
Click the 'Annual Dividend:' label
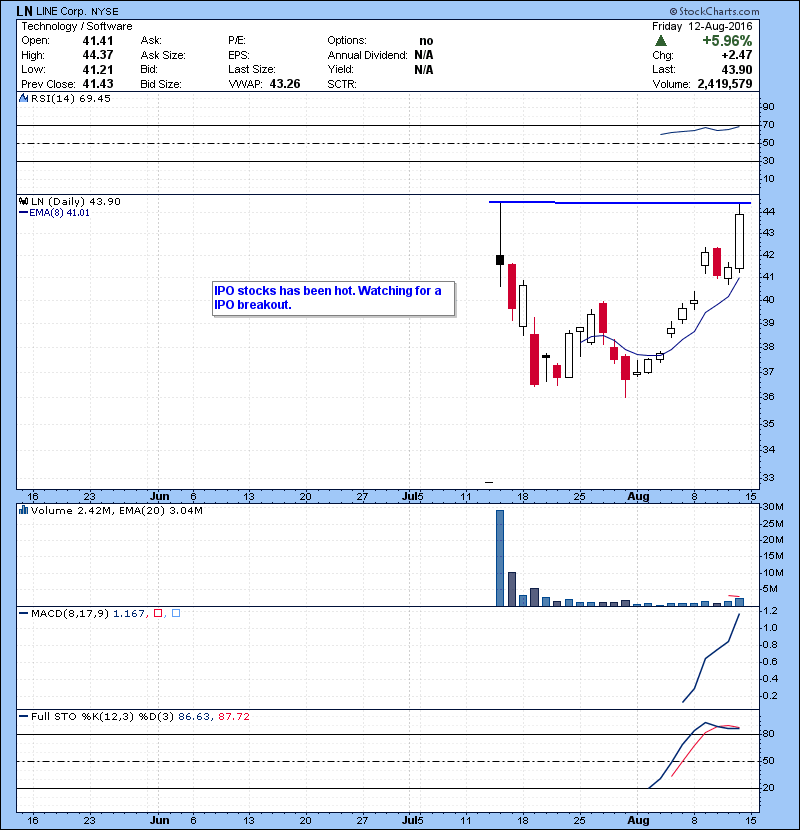click(367, 55)
